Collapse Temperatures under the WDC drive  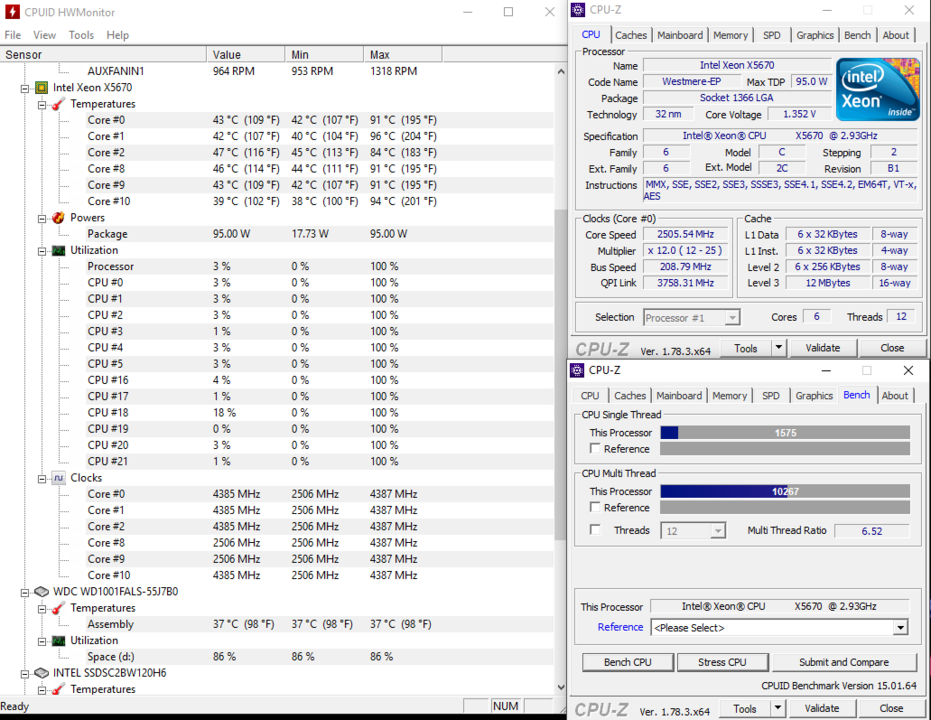(x=42, y=609)
